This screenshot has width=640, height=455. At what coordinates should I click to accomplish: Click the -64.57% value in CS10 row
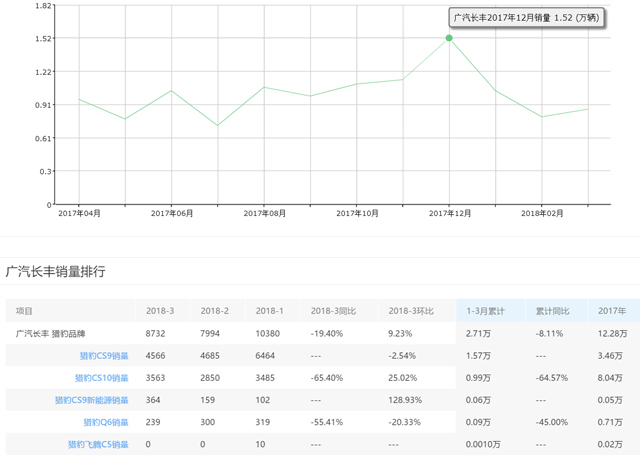pyautogui.click(x=552, y=378)
